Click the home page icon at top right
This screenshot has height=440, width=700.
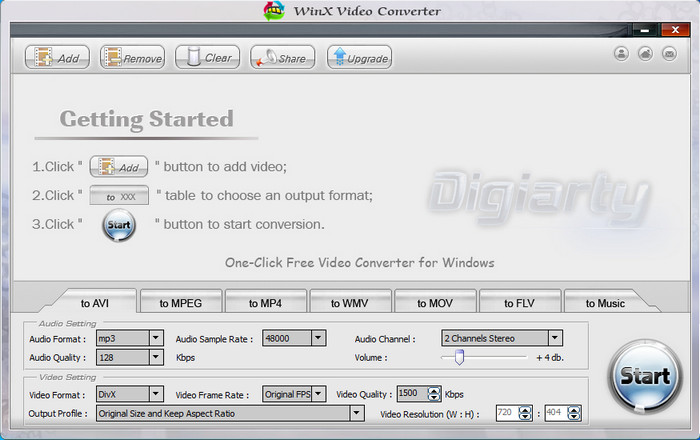[x=645, y=53]
